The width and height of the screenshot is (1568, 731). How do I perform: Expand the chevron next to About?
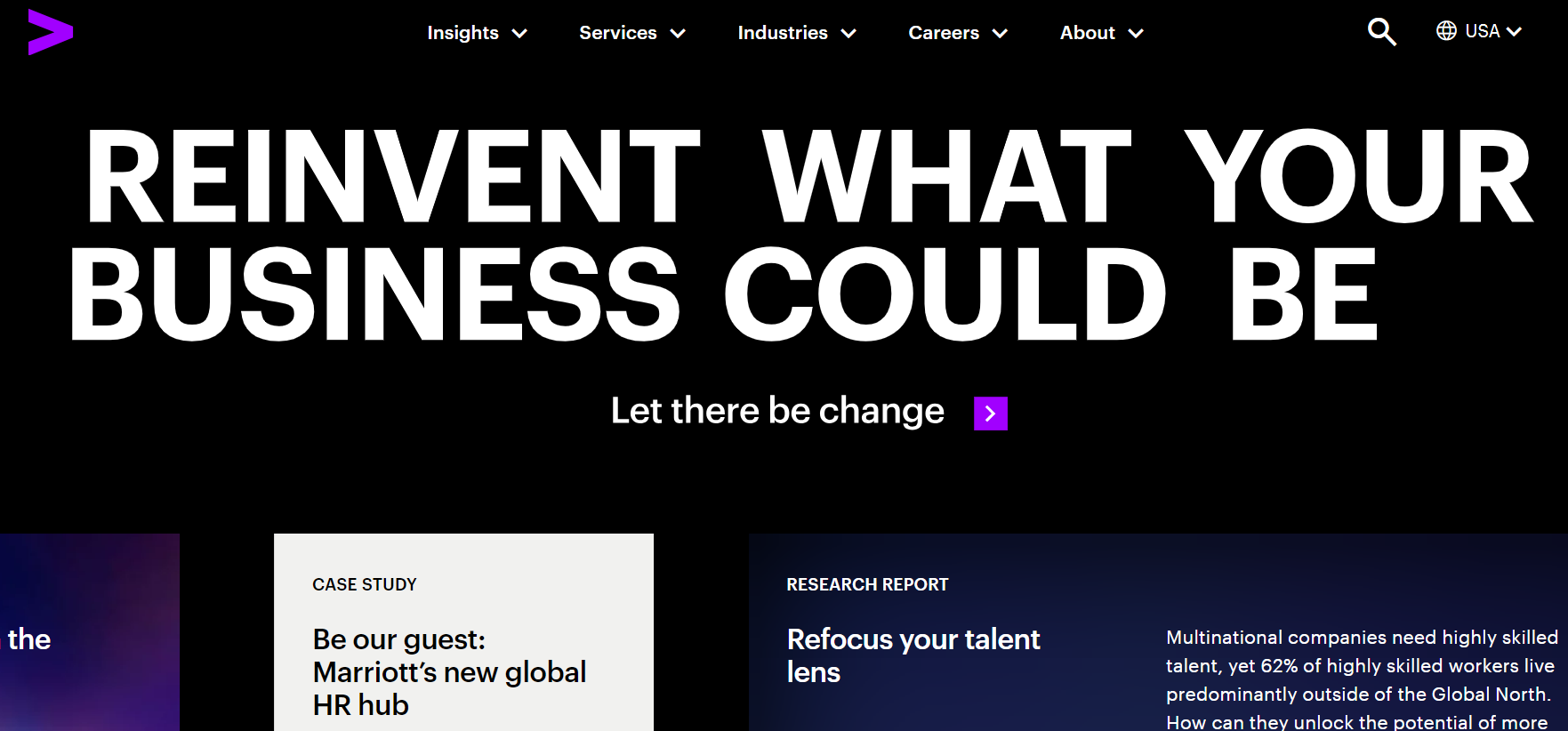click(x=1136, y=34)
